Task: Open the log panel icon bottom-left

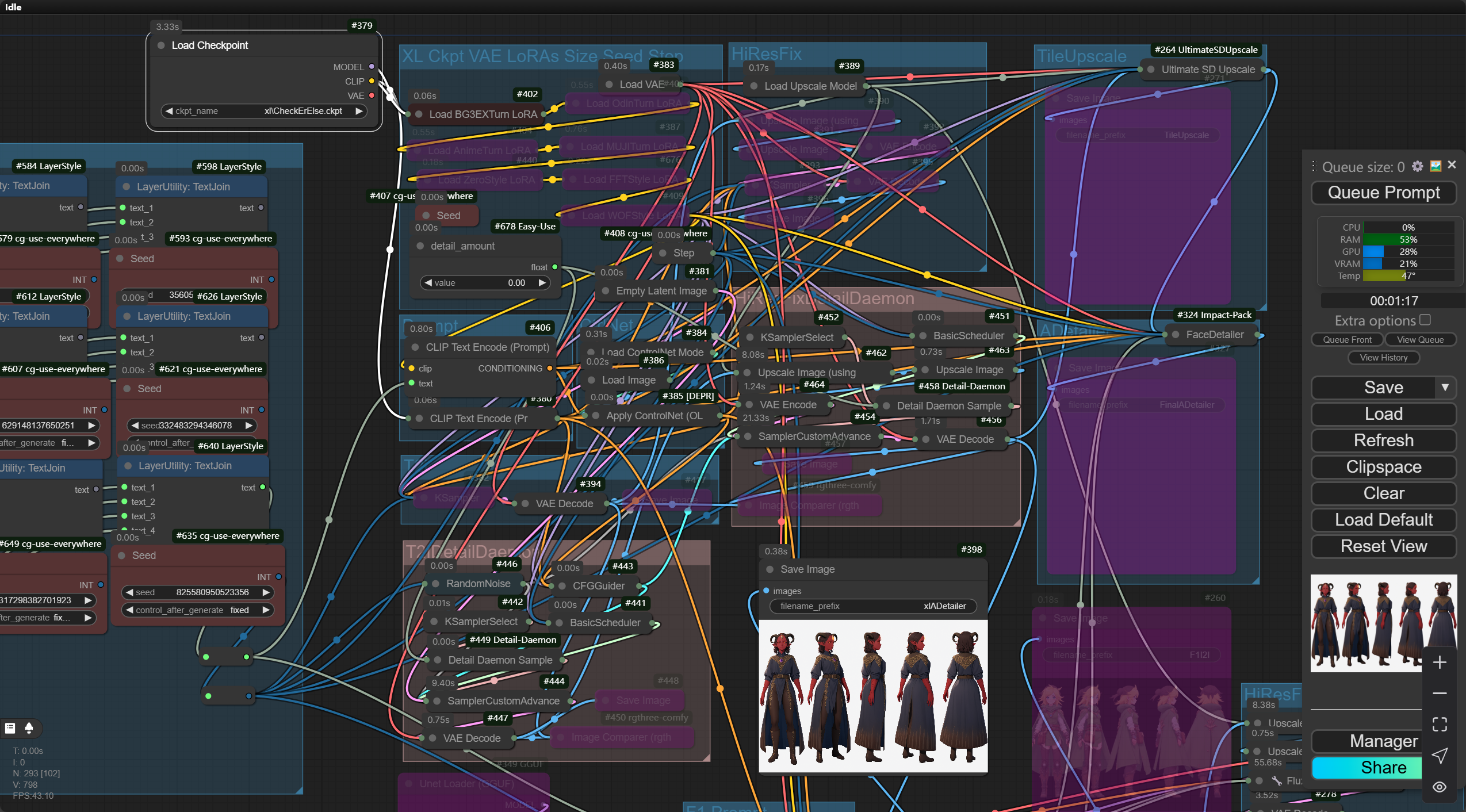Action: pos(10,728)
